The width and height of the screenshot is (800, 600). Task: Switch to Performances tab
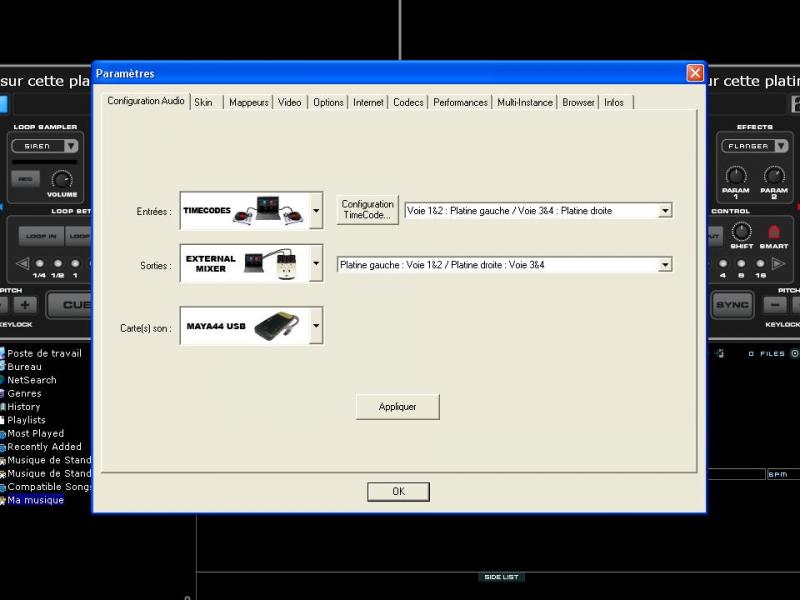460,102
